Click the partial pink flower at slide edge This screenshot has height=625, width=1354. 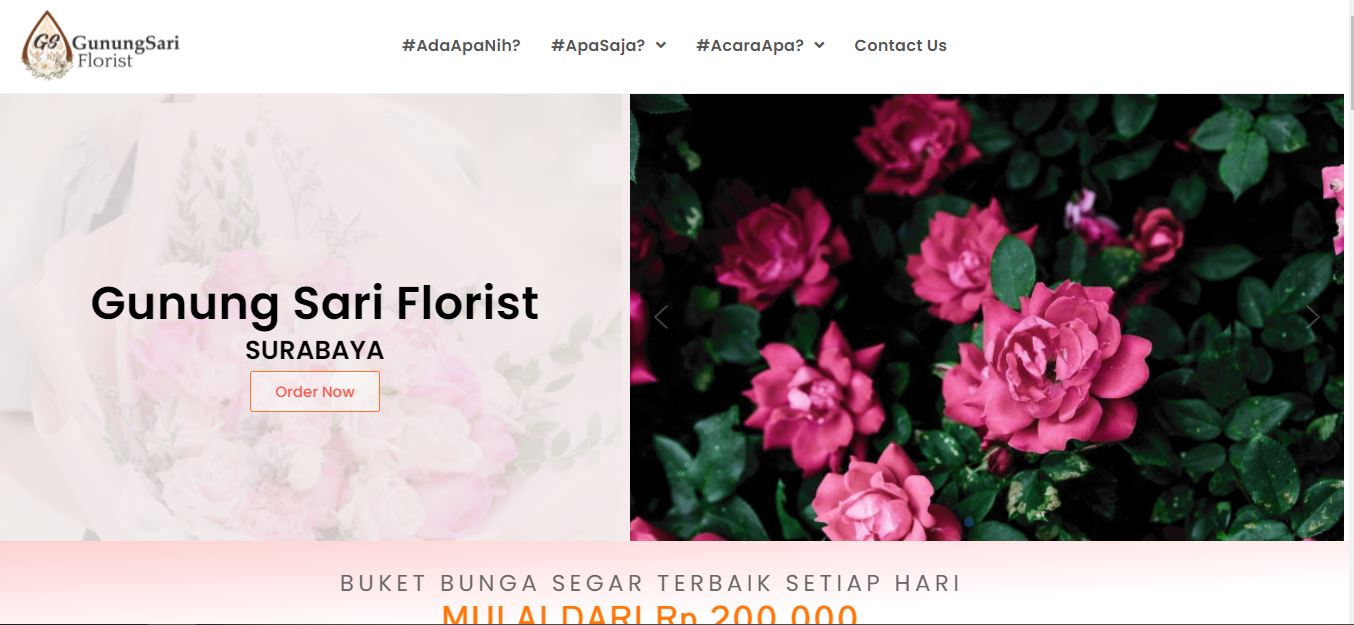(1333, 198)
